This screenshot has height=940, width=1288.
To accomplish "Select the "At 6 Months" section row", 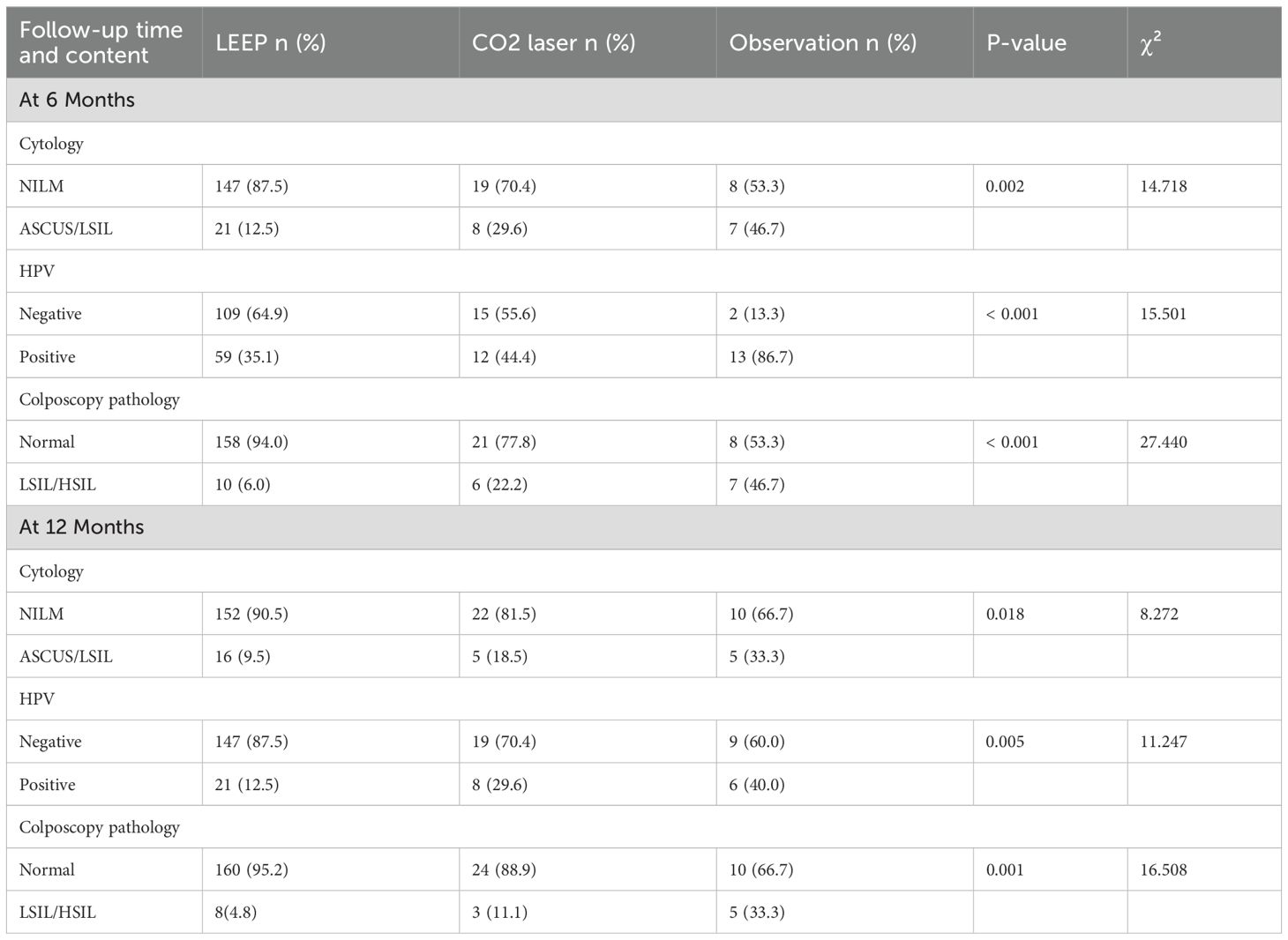I will [x=78, y=100].
